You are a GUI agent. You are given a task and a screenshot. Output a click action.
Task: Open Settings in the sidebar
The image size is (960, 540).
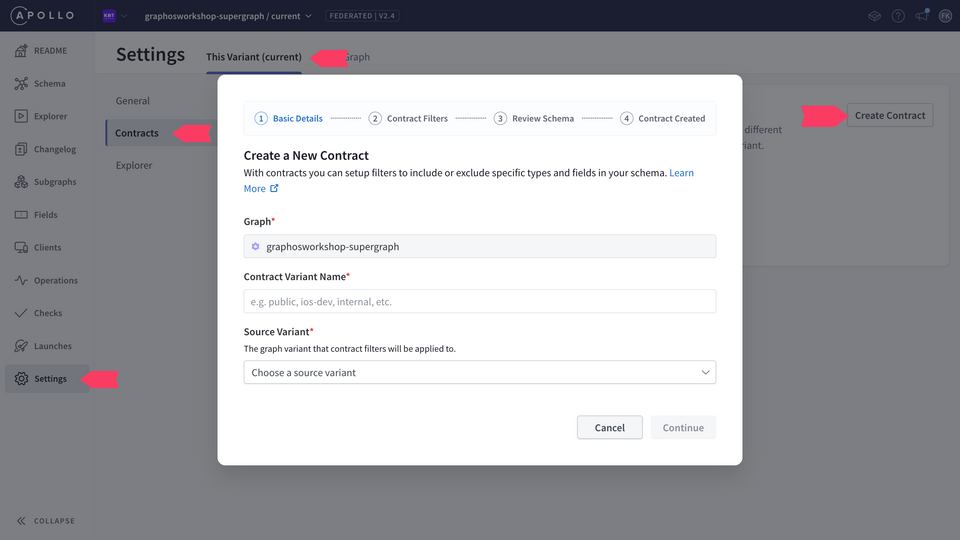point(47,378)
